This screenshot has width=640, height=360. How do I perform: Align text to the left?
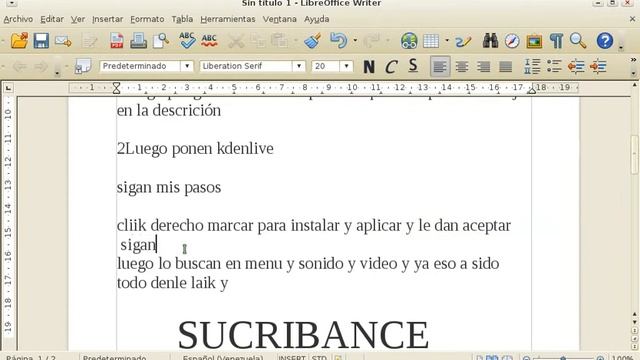(x=440, y=66)
